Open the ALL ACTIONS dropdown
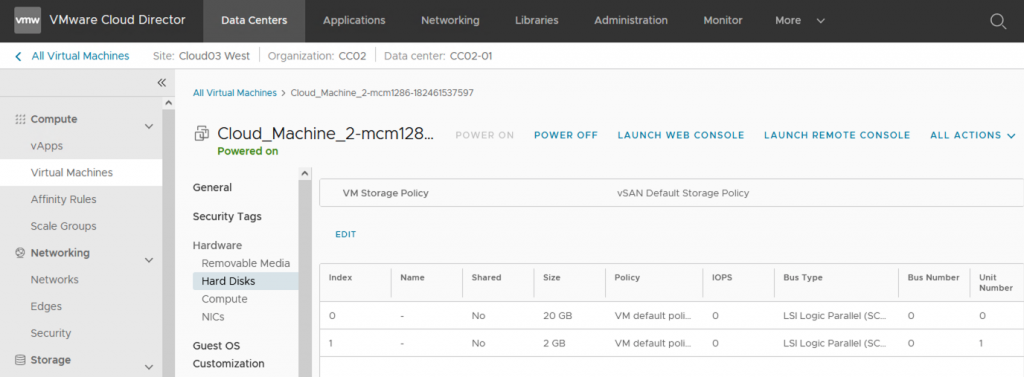The height and width of the screenshot is (377, 1024). pyautogui.click(x=972, y=135)
